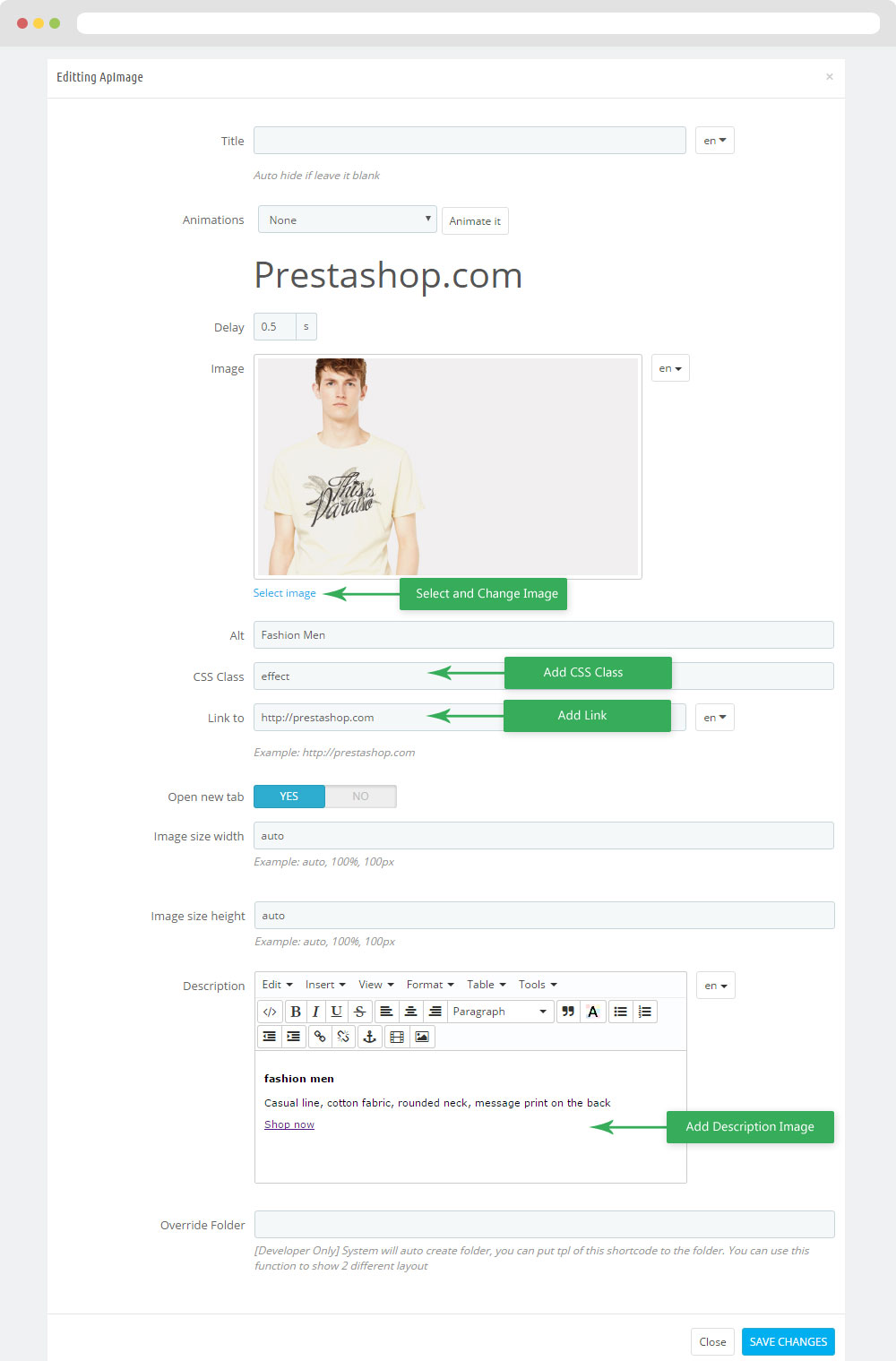896x1361 pixels.
Task: Set Open new tab to YES
Action: click(289, 797)
